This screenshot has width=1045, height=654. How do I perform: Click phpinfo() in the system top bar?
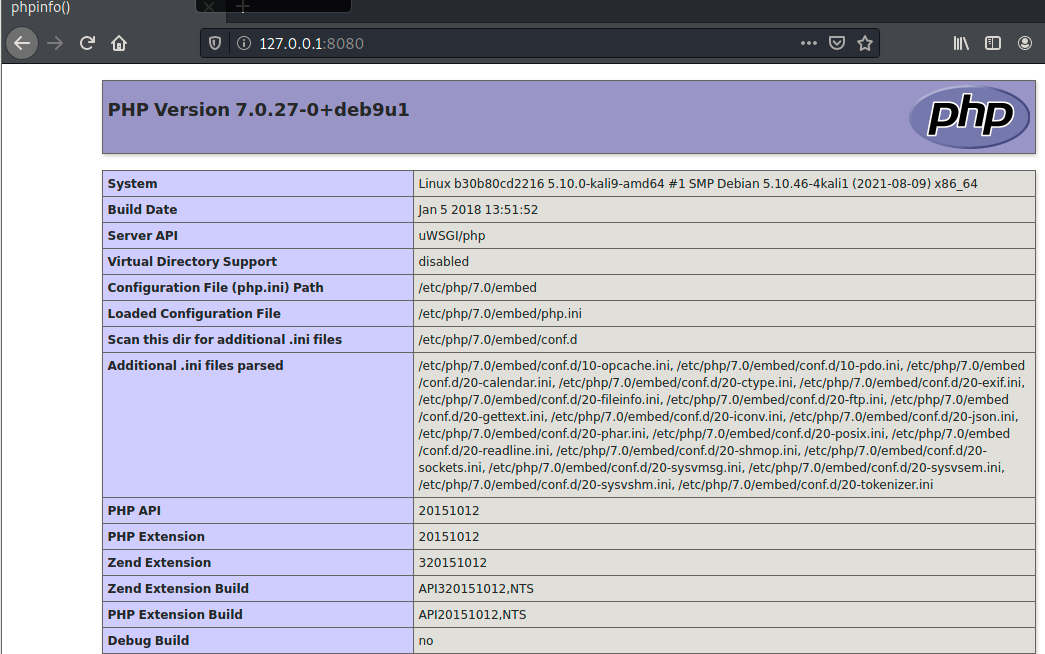[x=40, y=8]
